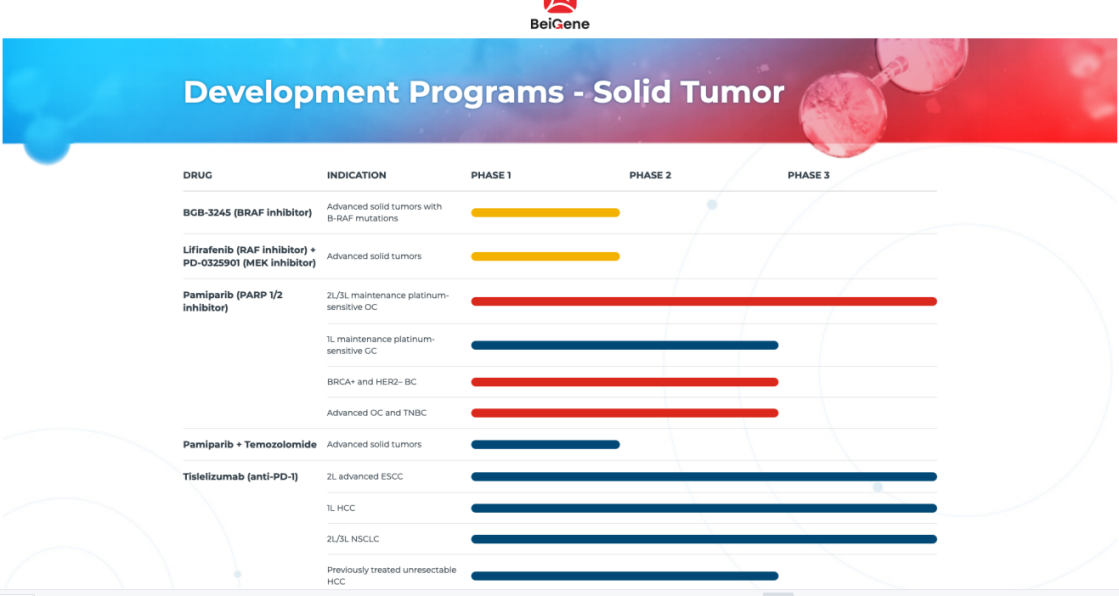This screenshot has height=596, width=1119.
Task: Click '1L HCC' indication
Action: [341, 508]
